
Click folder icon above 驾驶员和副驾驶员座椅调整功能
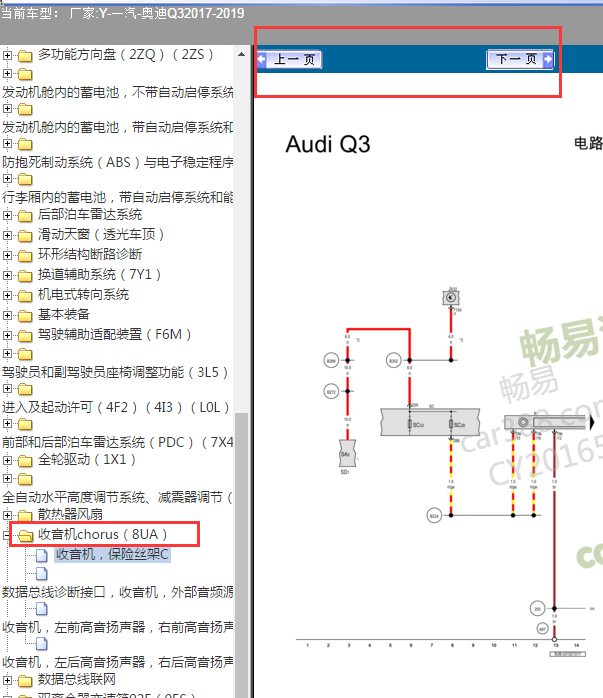(x=25, y=354)
